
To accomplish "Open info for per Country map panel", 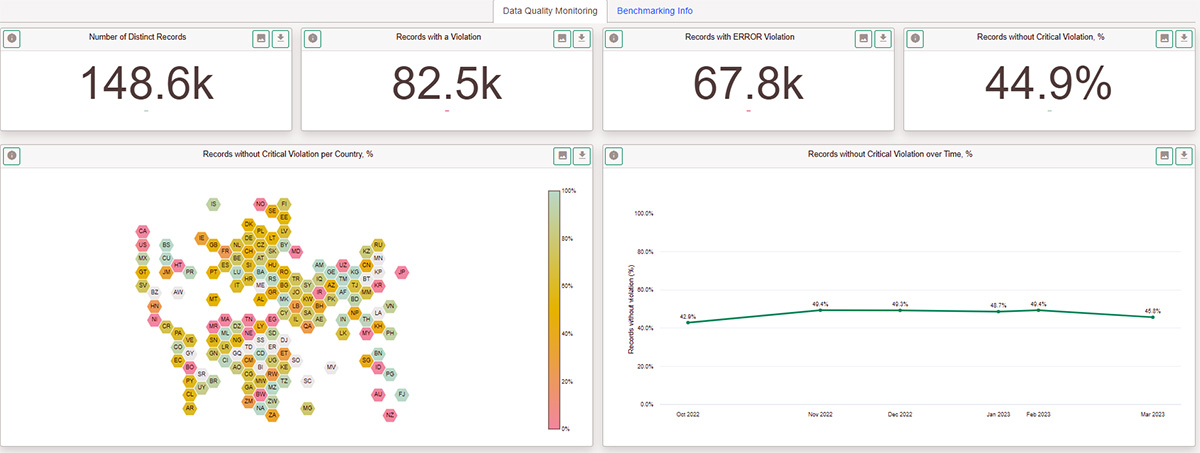I will point(12,156).
